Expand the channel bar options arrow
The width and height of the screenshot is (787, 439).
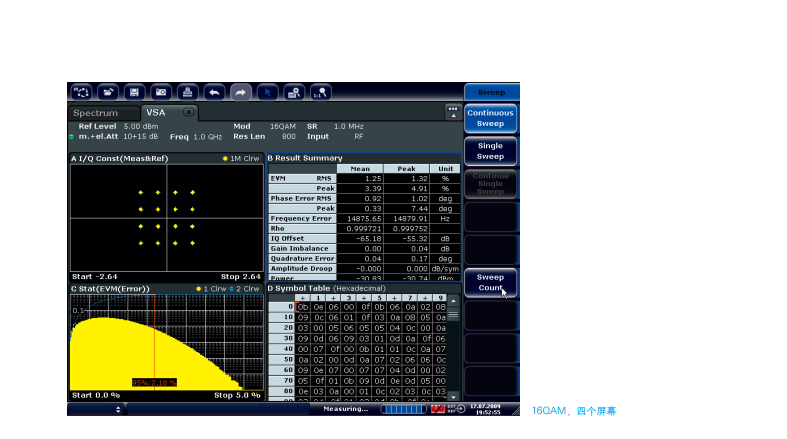[453, 112]
